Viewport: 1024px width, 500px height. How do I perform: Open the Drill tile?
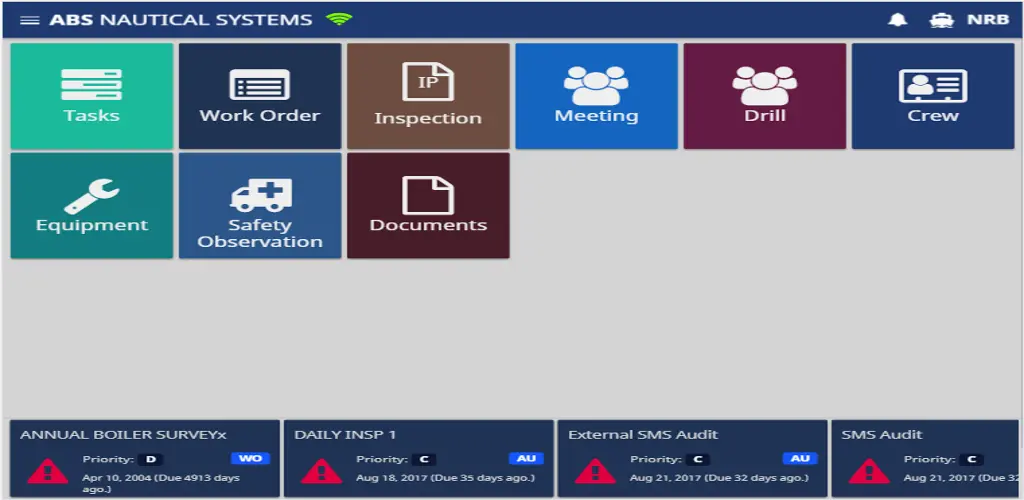[x=765, y=96]
